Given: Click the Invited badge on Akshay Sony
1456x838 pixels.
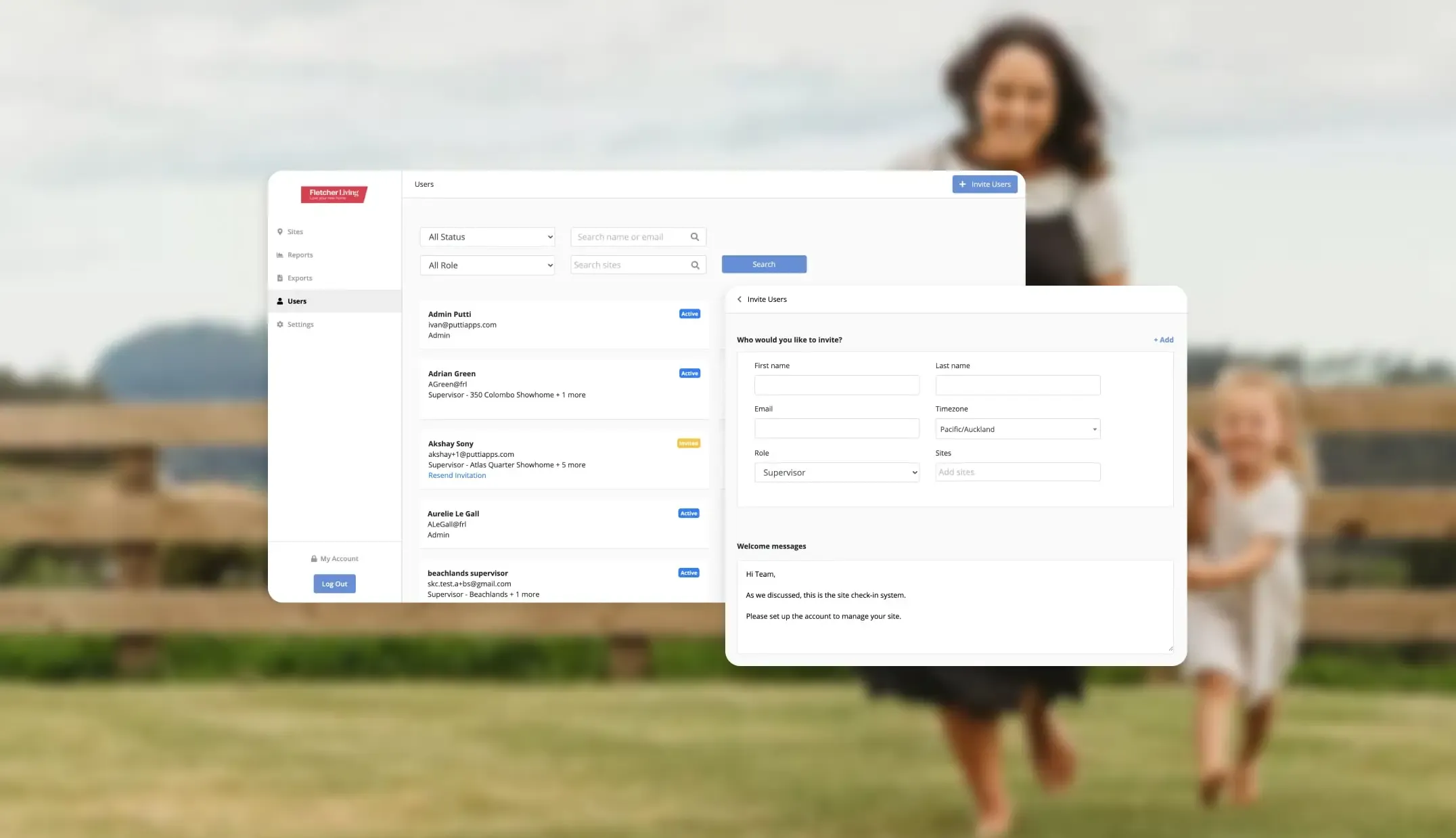Looking at the screenshot, I should 689,443.
